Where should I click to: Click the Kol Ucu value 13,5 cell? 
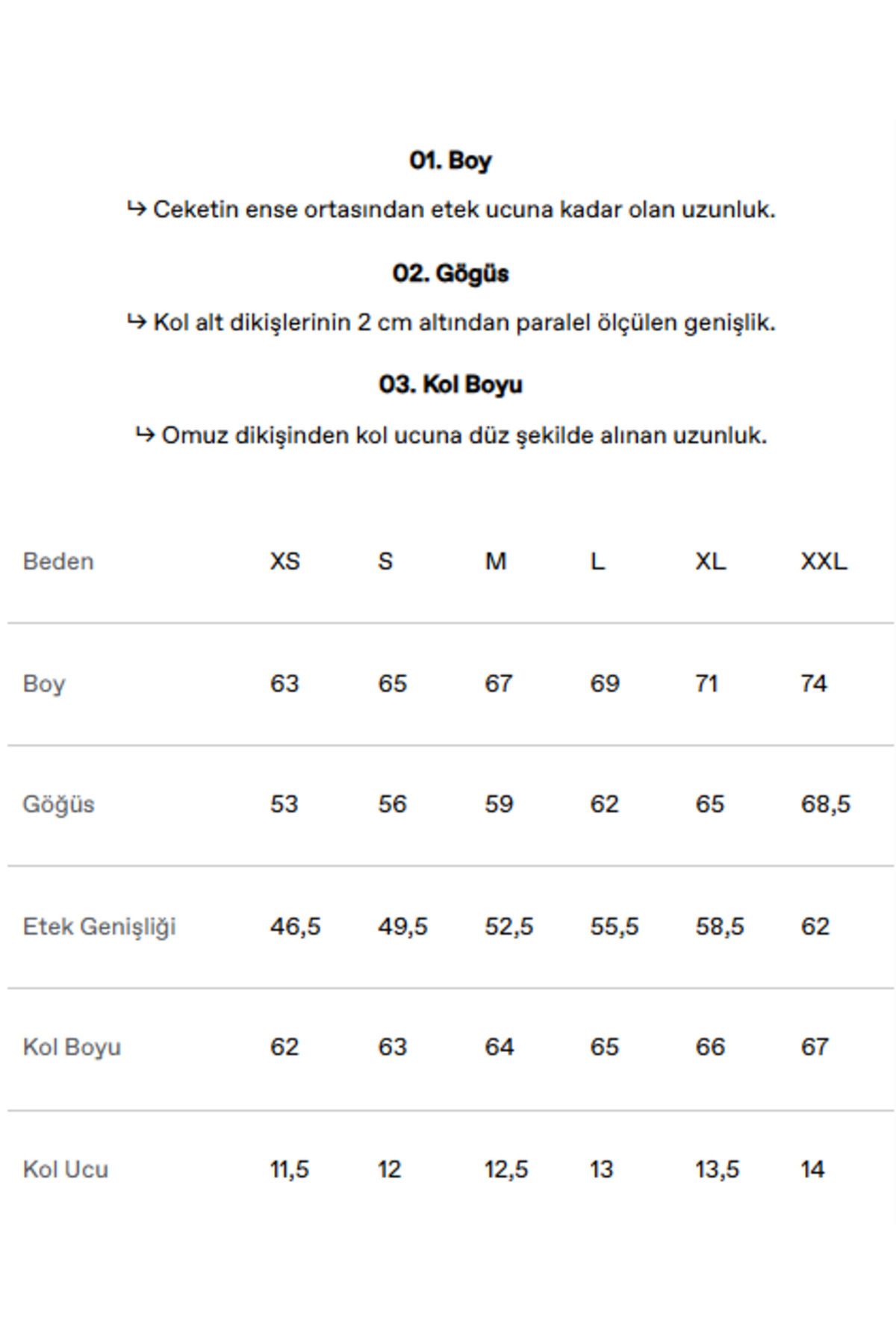(718, 1169)
